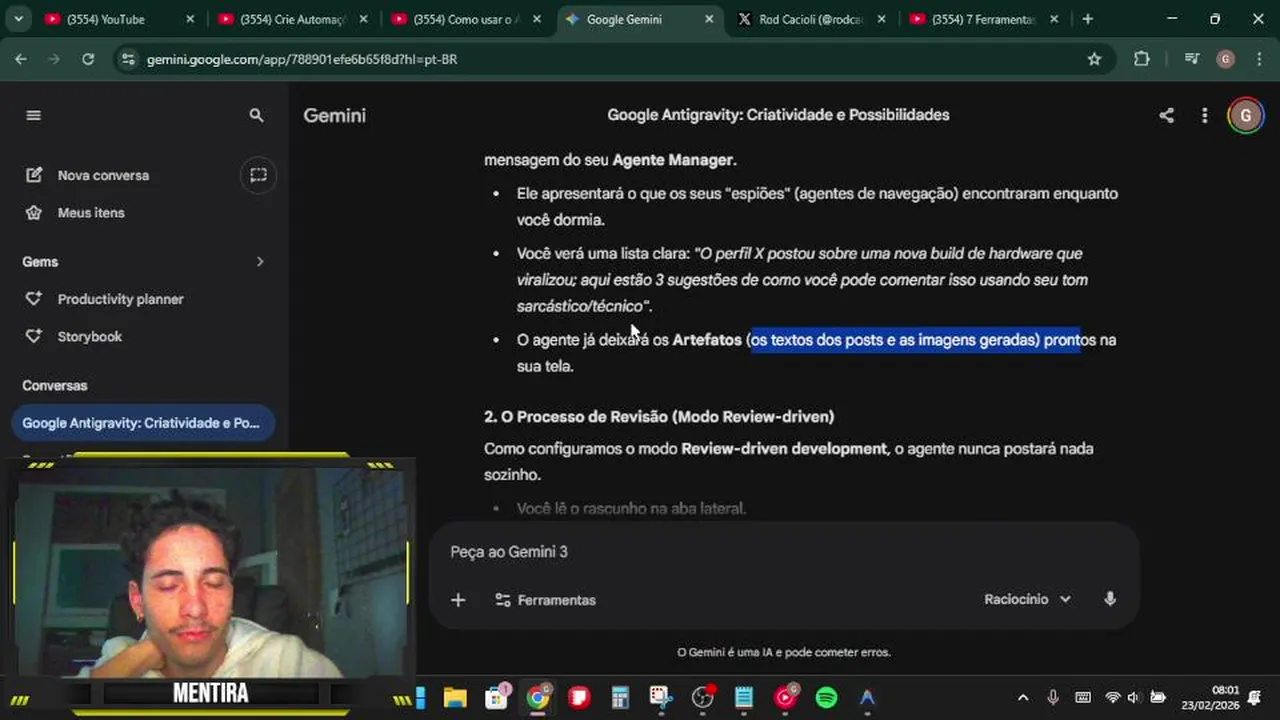Screen dimensions: 1280x720
Task: Open the Chrome profile avatar in toolbar
Action: pos(1225,59)
